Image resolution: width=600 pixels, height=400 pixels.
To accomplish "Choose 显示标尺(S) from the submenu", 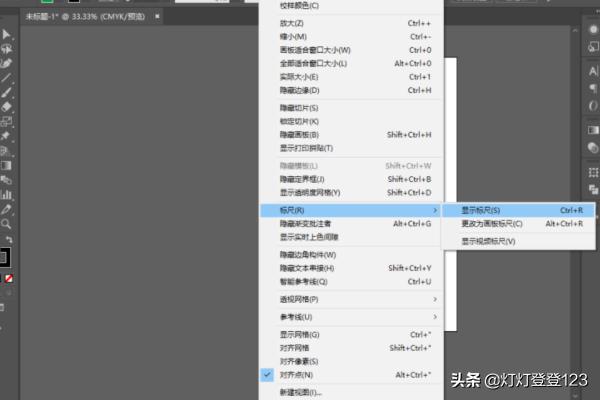I will click(x=480, y=210).
